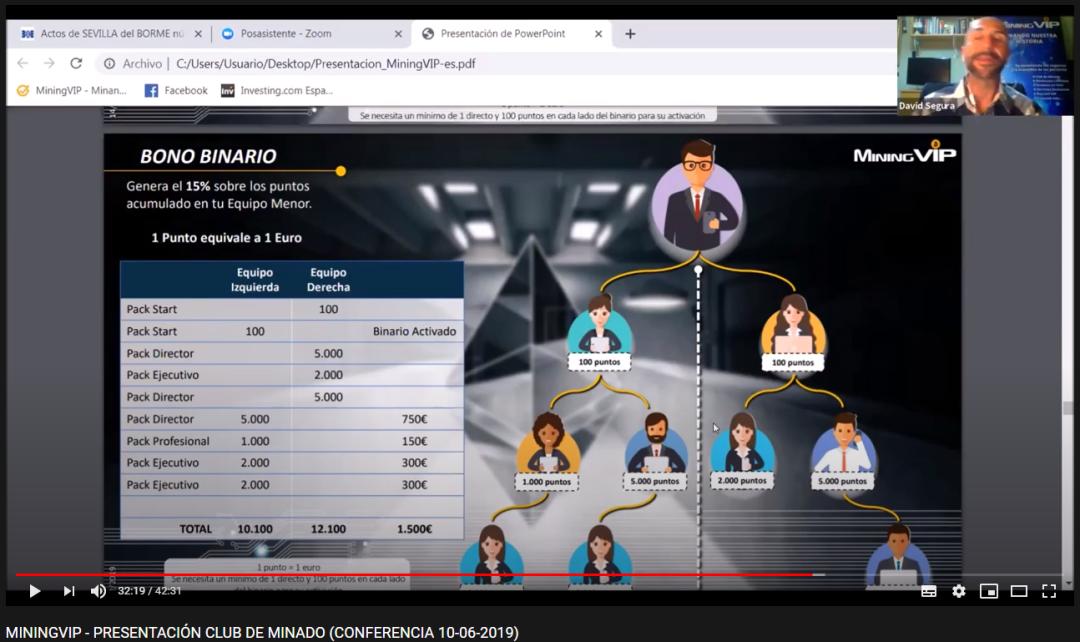Reload the current page
This screenshot has width=1080, height=642.
pos(76,63)
